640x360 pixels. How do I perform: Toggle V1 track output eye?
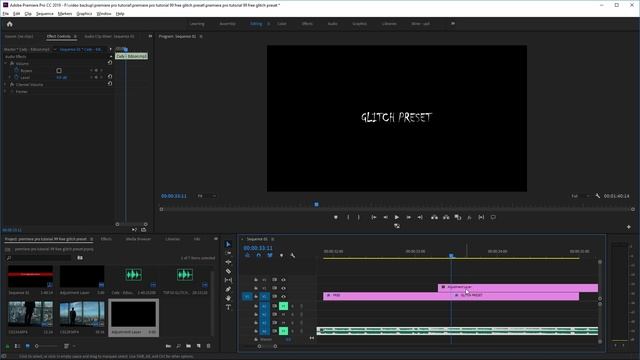pyautogui.click(x=283, y=296)
